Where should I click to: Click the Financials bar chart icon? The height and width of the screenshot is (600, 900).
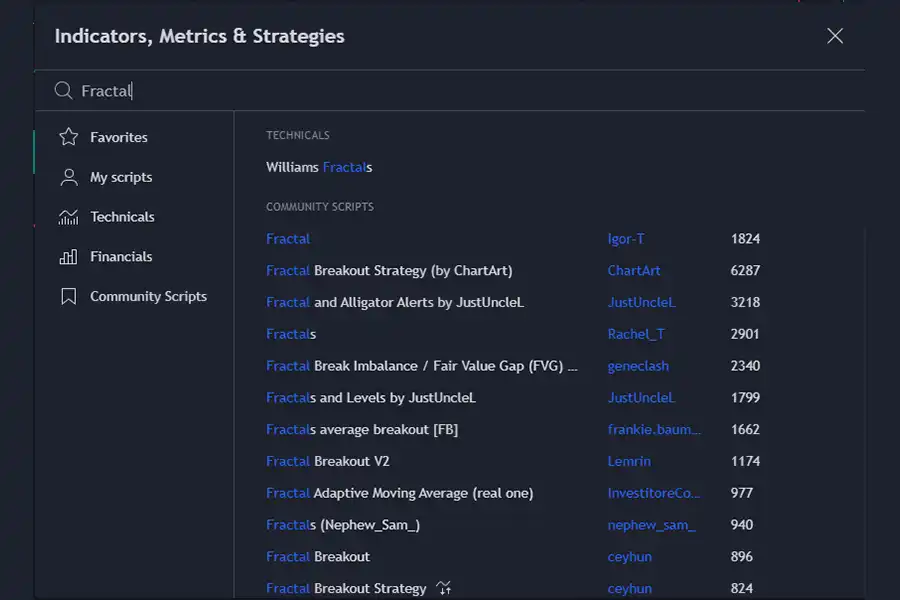click(x=68, y=256)
